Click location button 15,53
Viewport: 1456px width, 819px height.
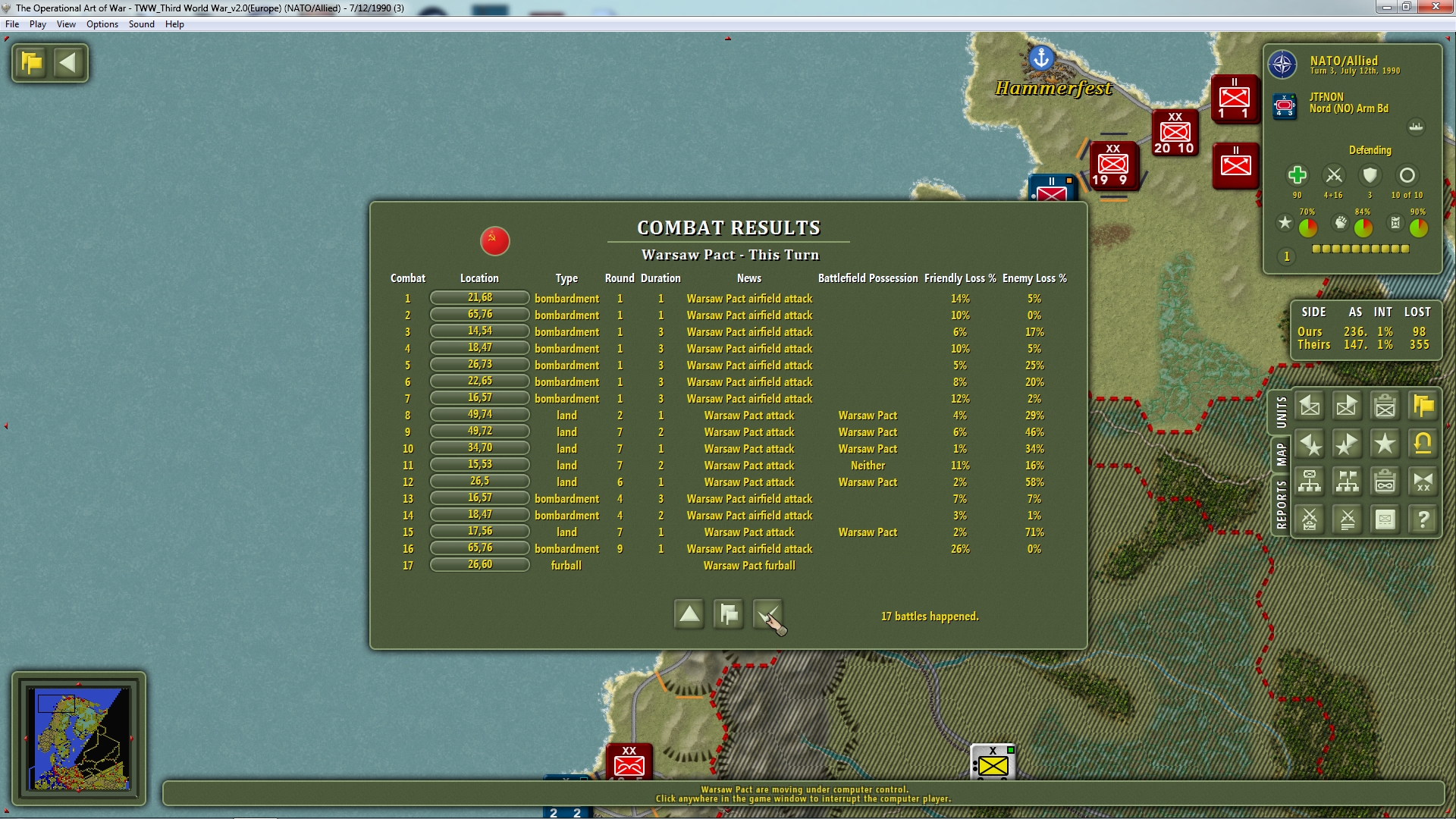coord(479,465)
